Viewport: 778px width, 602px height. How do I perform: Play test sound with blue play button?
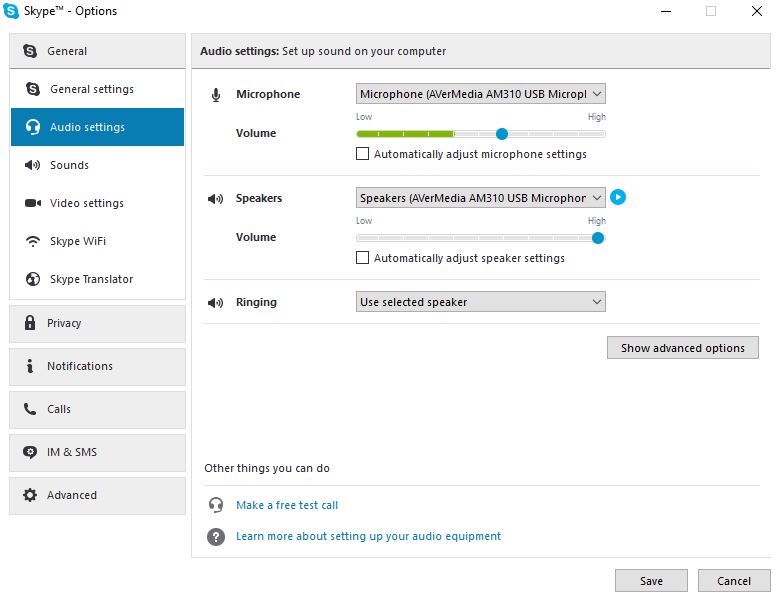618,197
